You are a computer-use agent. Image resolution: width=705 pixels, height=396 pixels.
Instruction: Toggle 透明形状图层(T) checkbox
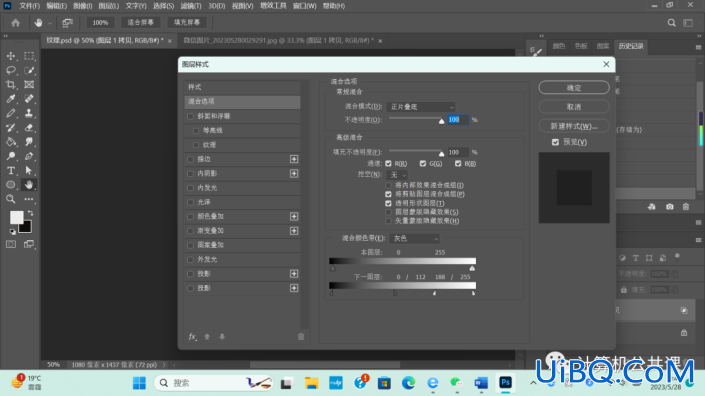click(x=388, y=203)
